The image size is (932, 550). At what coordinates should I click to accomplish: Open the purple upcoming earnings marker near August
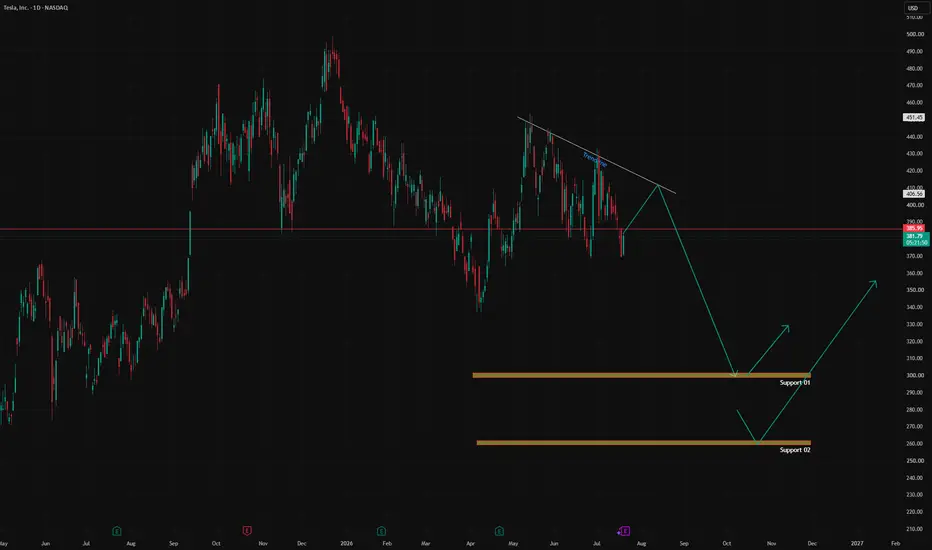(624, 531)
